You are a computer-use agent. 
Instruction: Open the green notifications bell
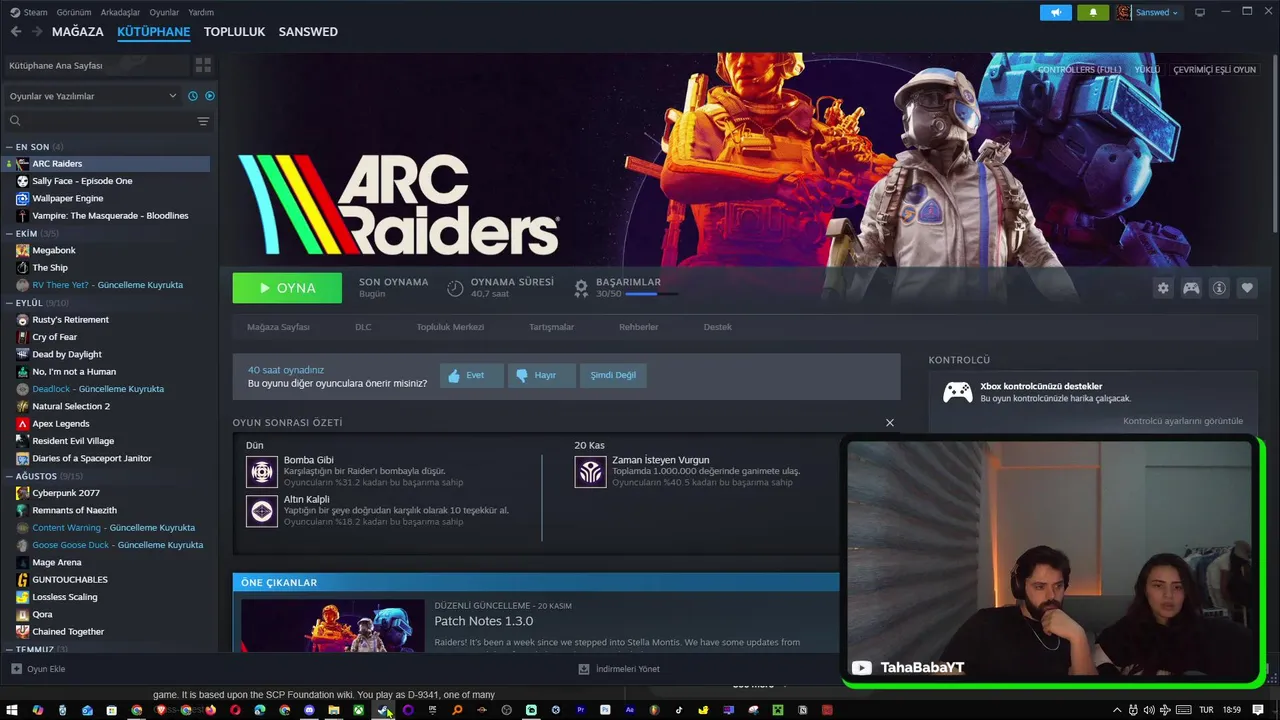[x=1093, y=12]
